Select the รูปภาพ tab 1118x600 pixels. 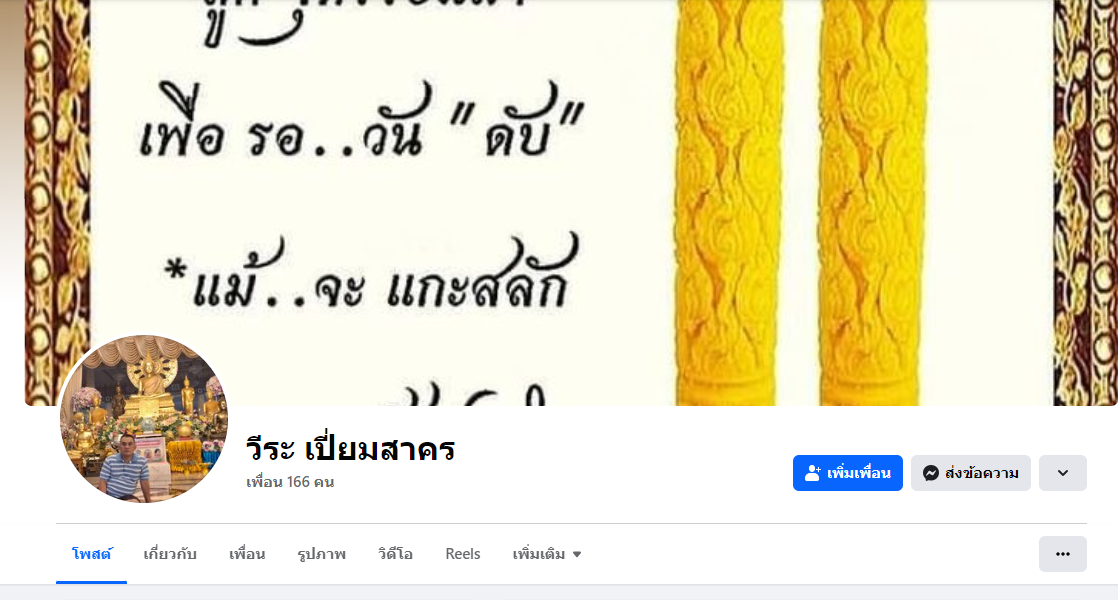pos(322,554)
